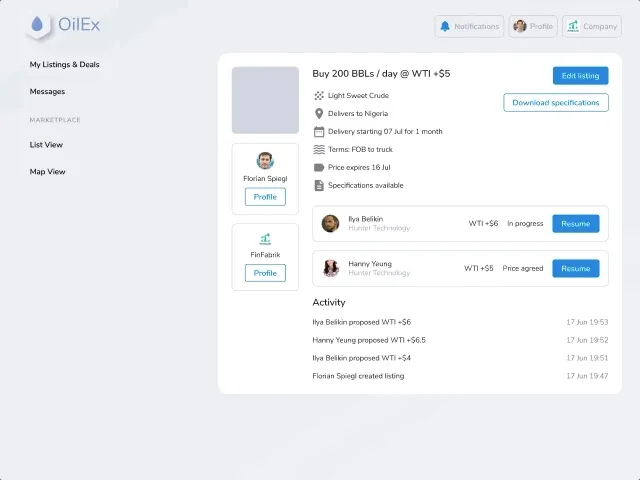Resume deal with Hanny Yeung
This screenshot has width=640, height=480.
[576, 269]
